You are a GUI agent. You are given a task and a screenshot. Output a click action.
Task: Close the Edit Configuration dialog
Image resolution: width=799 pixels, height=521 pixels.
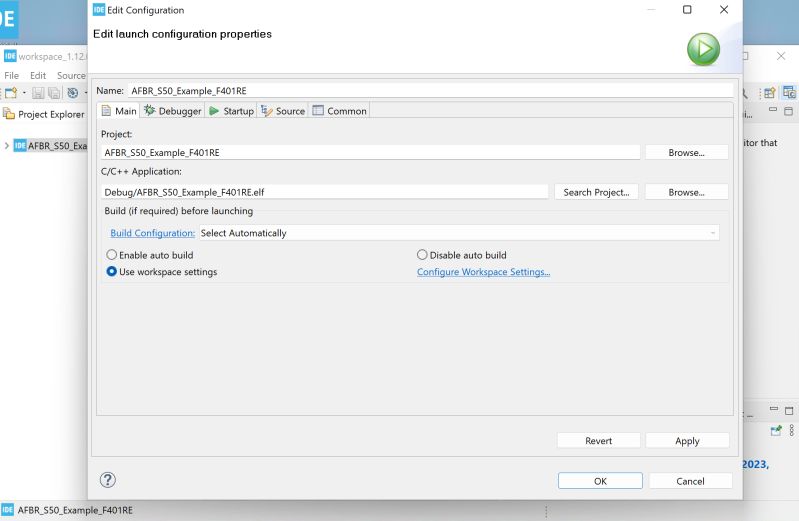724,10
